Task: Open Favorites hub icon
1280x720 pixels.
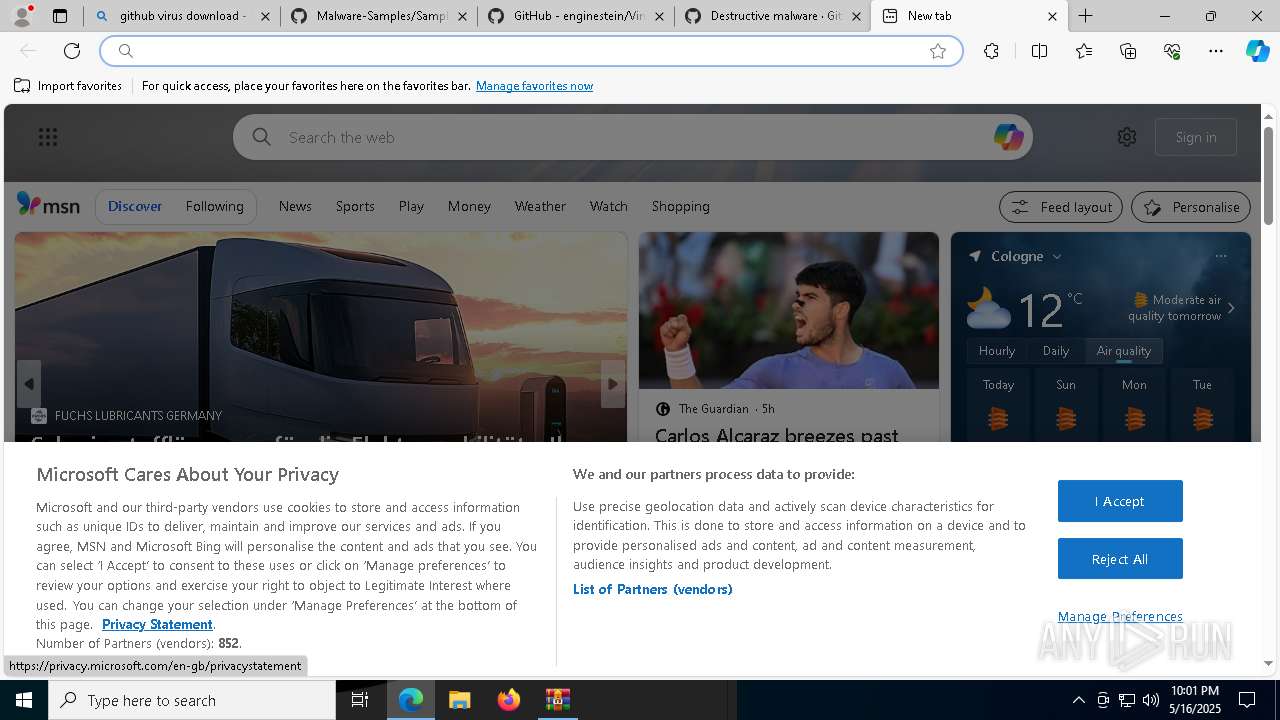Action: pos(1084,51)
